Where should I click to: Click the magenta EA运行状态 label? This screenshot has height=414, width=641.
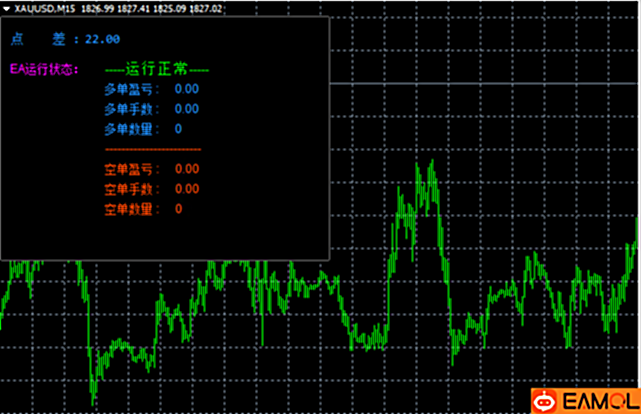pos(44,70)
